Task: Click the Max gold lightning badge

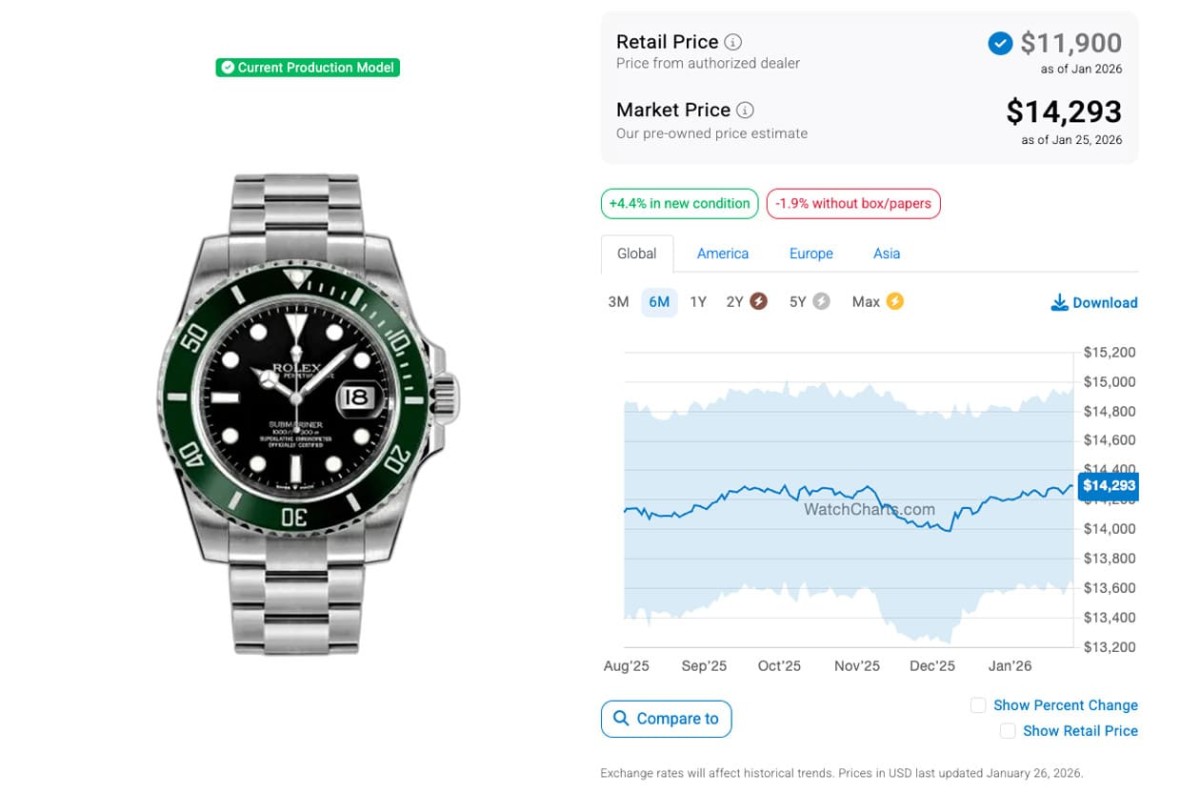Action: point(894,301)
